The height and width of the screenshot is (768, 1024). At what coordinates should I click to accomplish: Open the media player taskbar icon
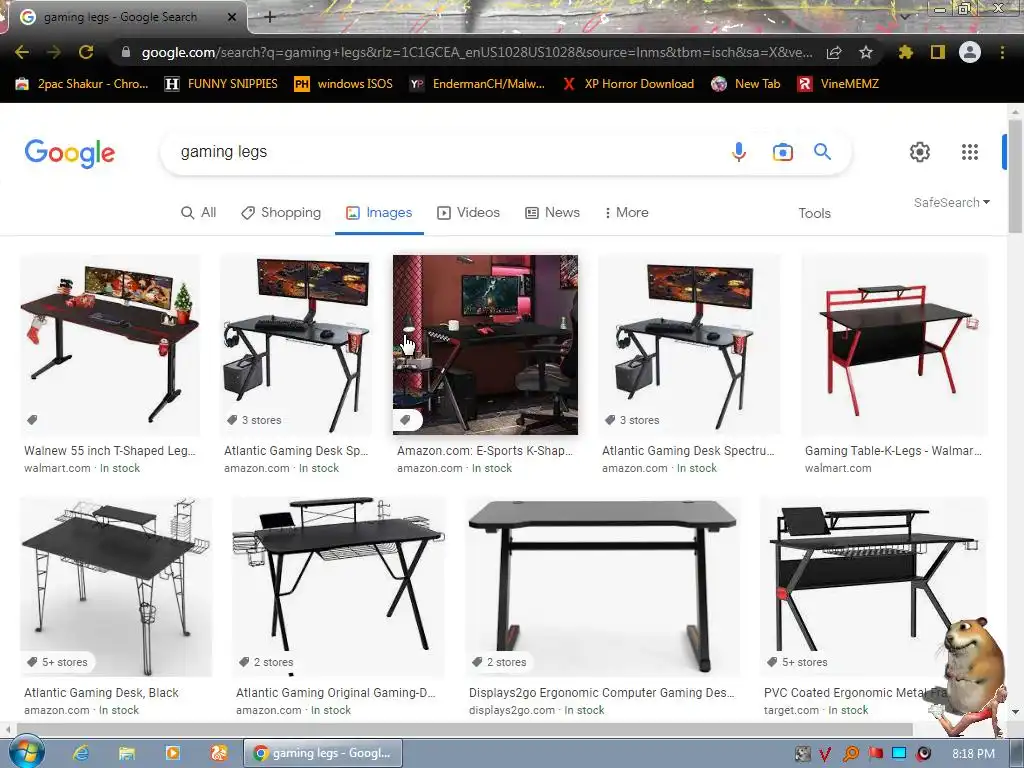tap(173, 753)
